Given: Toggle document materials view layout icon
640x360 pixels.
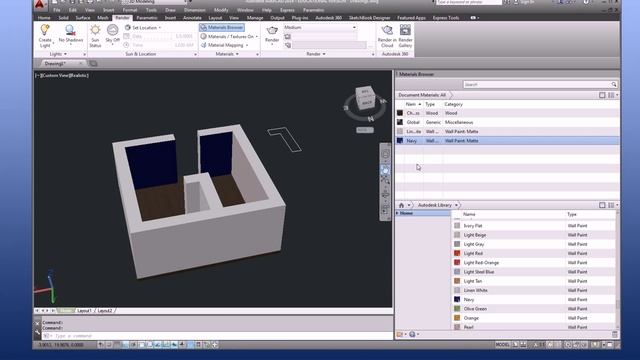Looking at the screenshot, I should (602, 95).
